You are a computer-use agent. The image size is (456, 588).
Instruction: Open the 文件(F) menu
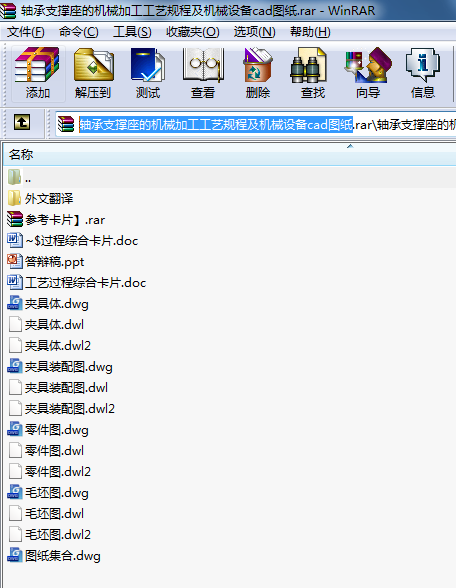[26, 32]
